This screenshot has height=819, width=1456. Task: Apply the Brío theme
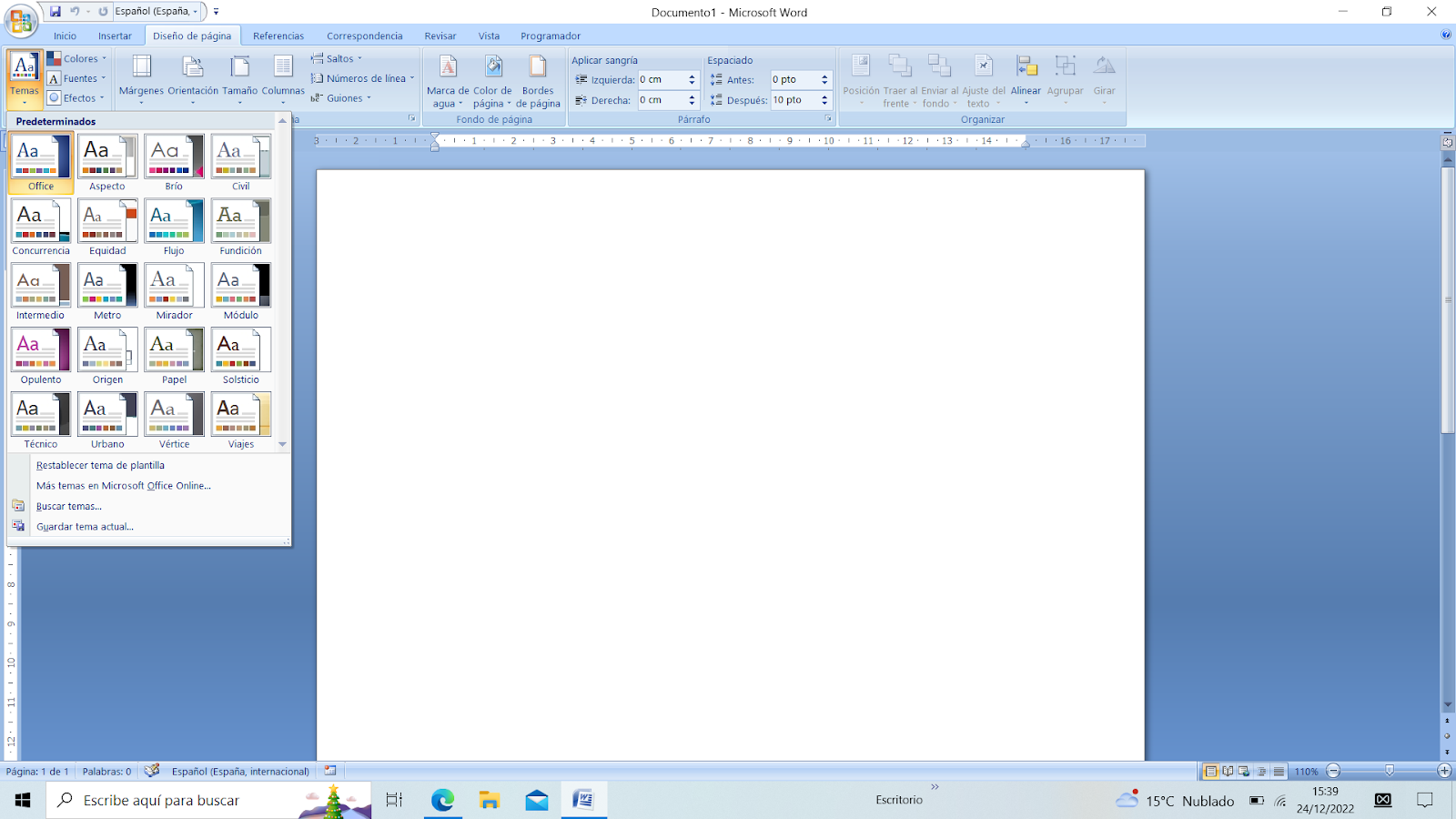click(x=174, y=163)
